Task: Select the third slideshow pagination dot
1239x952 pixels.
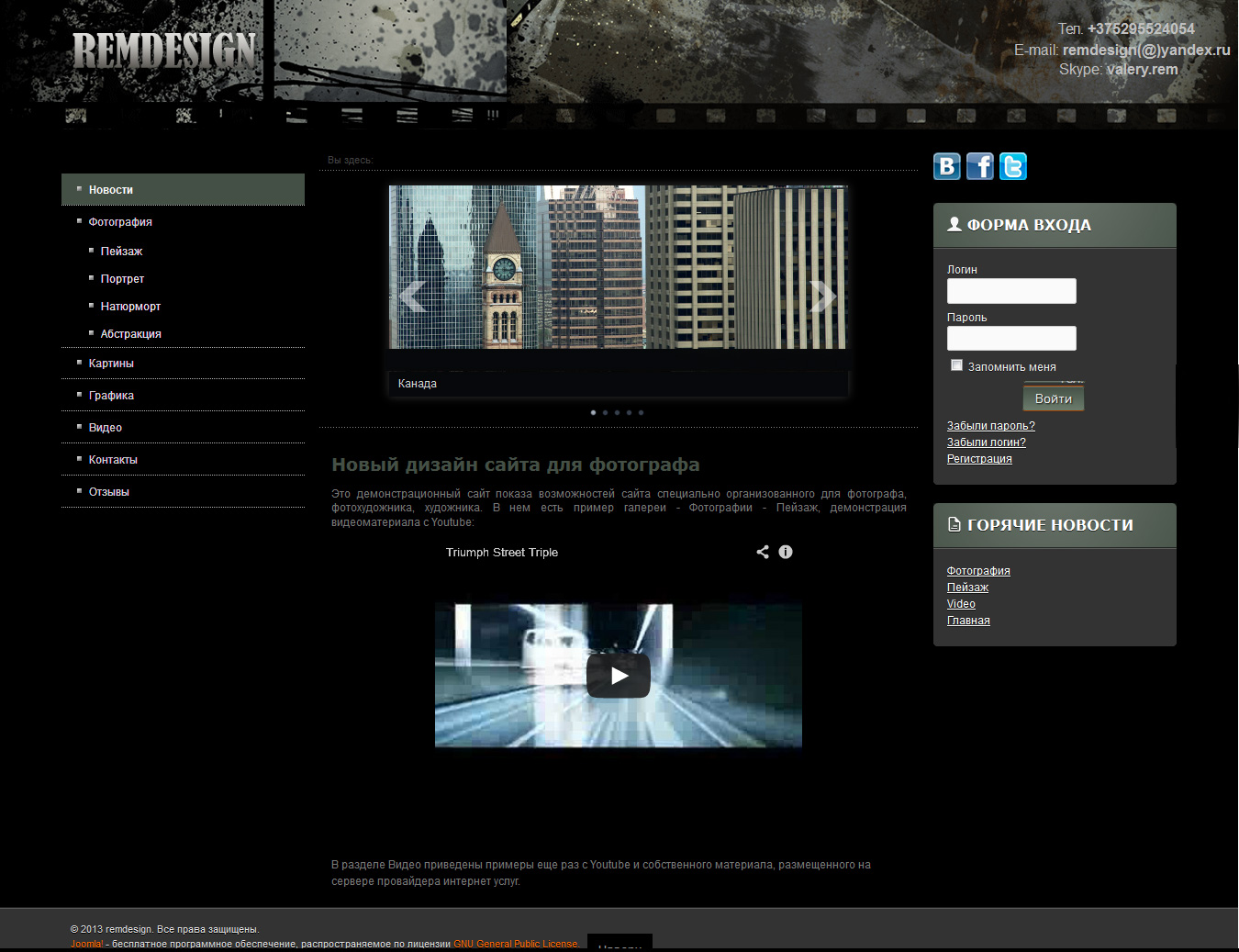Action: pyautogui.click(x=617, y=413)
